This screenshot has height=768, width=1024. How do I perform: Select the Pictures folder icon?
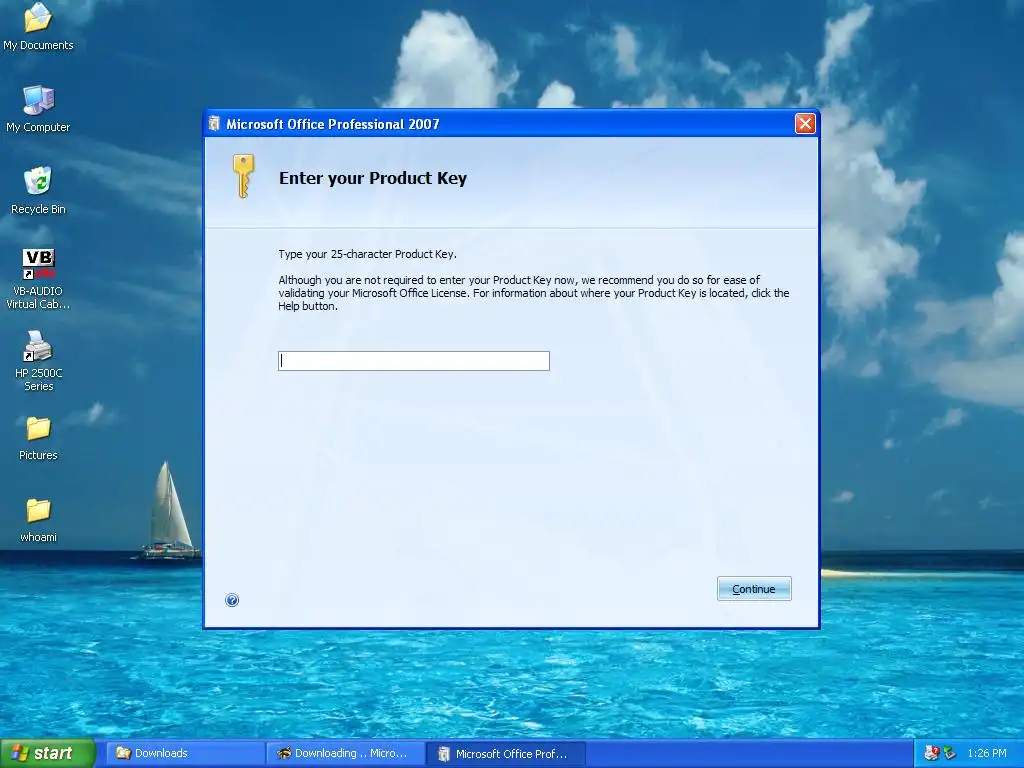coord(38,438)
